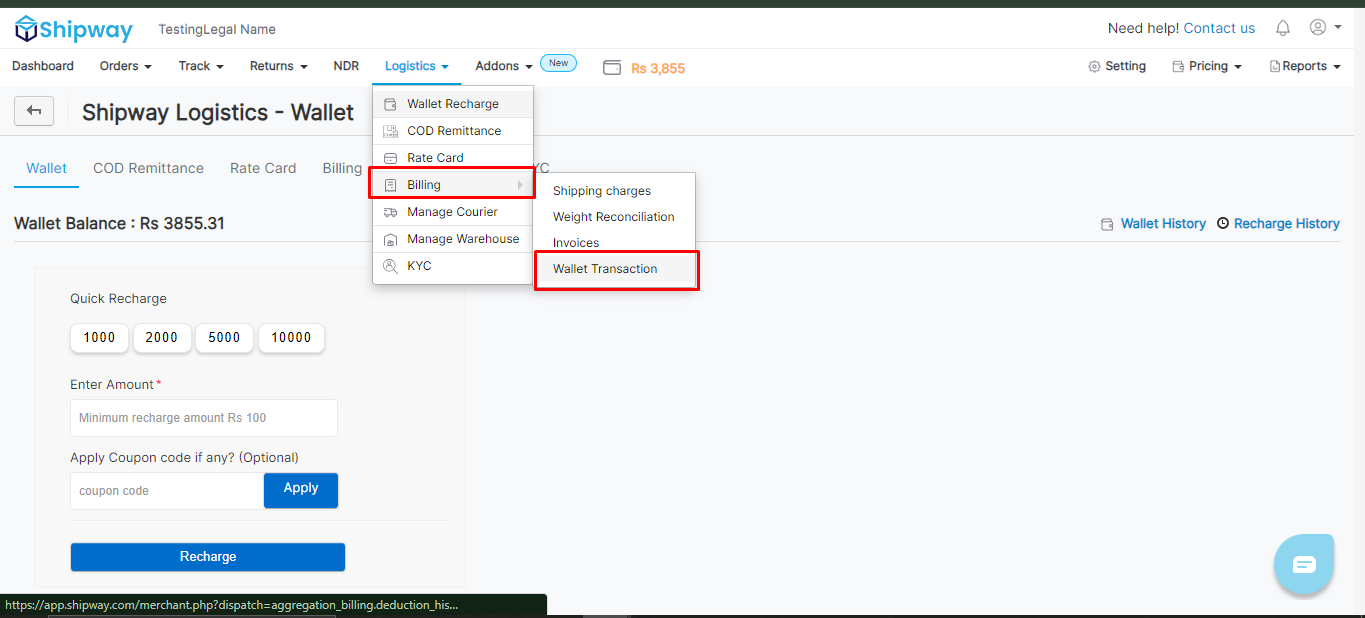Select Weight Reconciliation in Billing submenu
Viewport: 1365px width, 618px height.
614,217
